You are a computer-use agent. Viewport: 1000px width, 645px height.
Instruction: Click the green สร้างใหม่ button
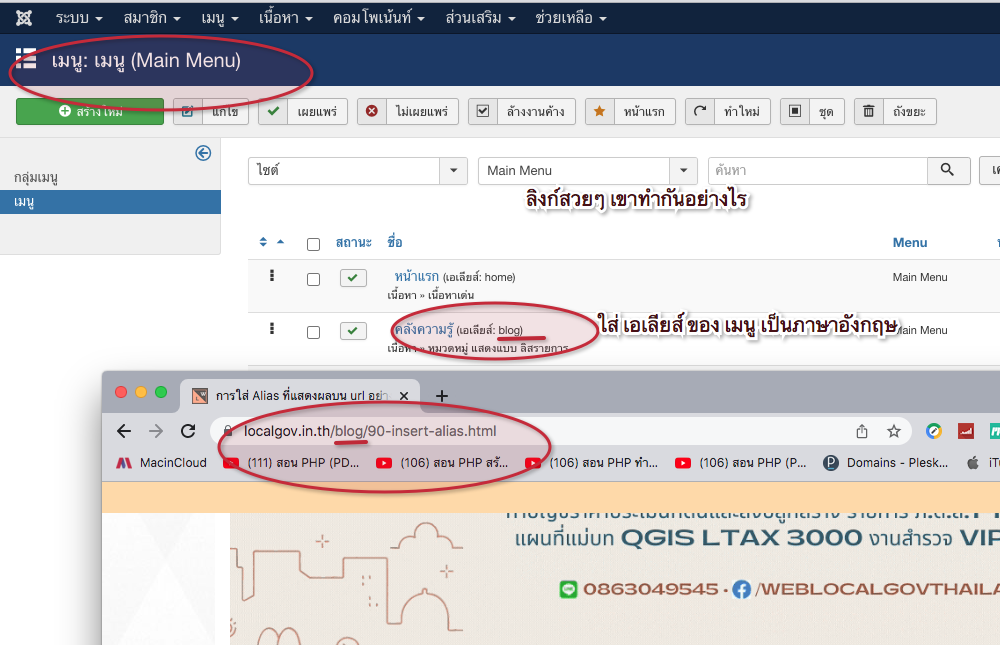tap(90, 111)
